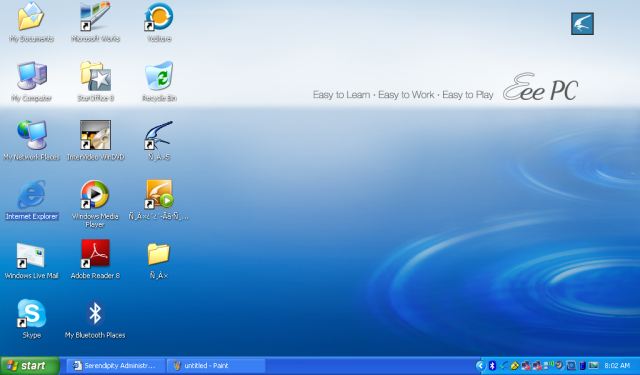
Task: Open the Windows Live Mail shortcut
Action: coord(31,260)
